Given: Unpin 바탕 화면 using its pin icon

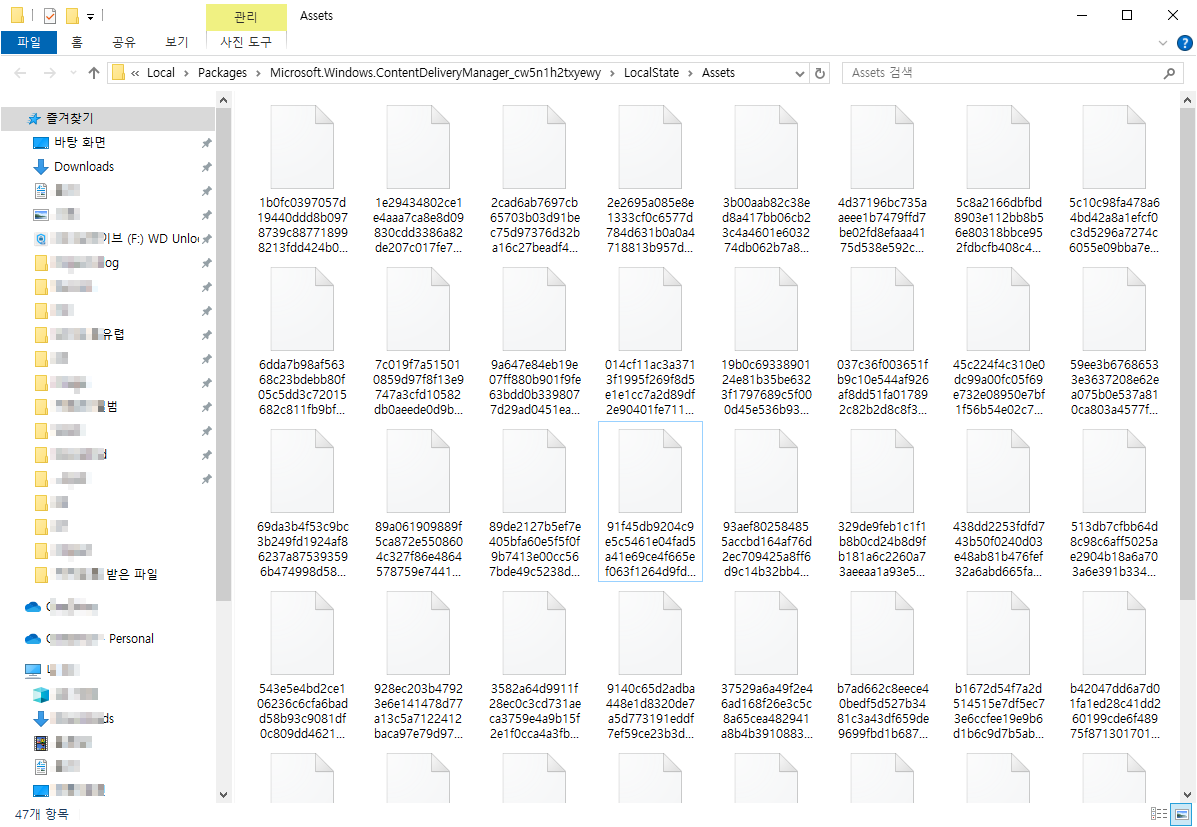Looking at the screenshot, I should [206, 143].
